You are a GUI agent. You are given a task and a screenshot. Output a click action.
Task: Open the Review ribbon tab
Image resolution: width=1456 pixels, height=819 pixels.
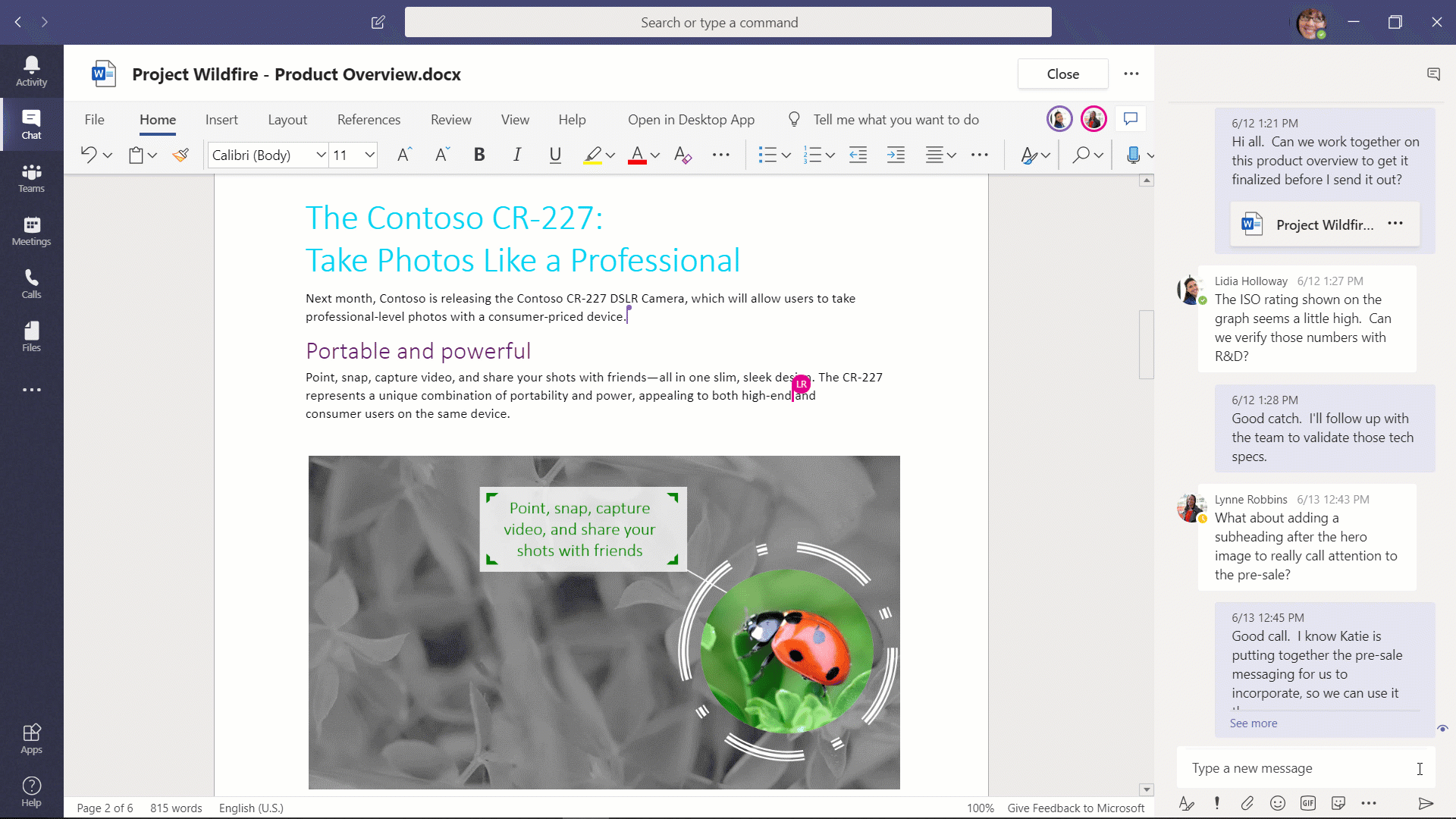(450, 120)
